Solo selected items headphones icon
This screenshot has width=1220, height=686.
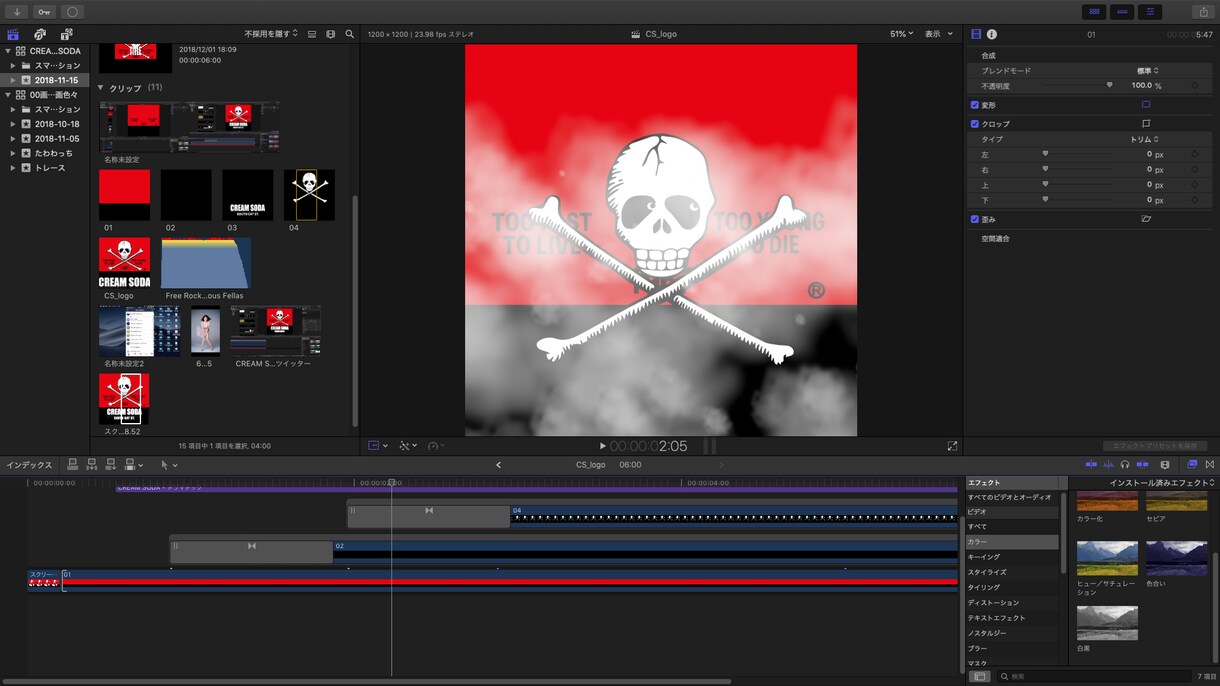[x=1125, y=465]
